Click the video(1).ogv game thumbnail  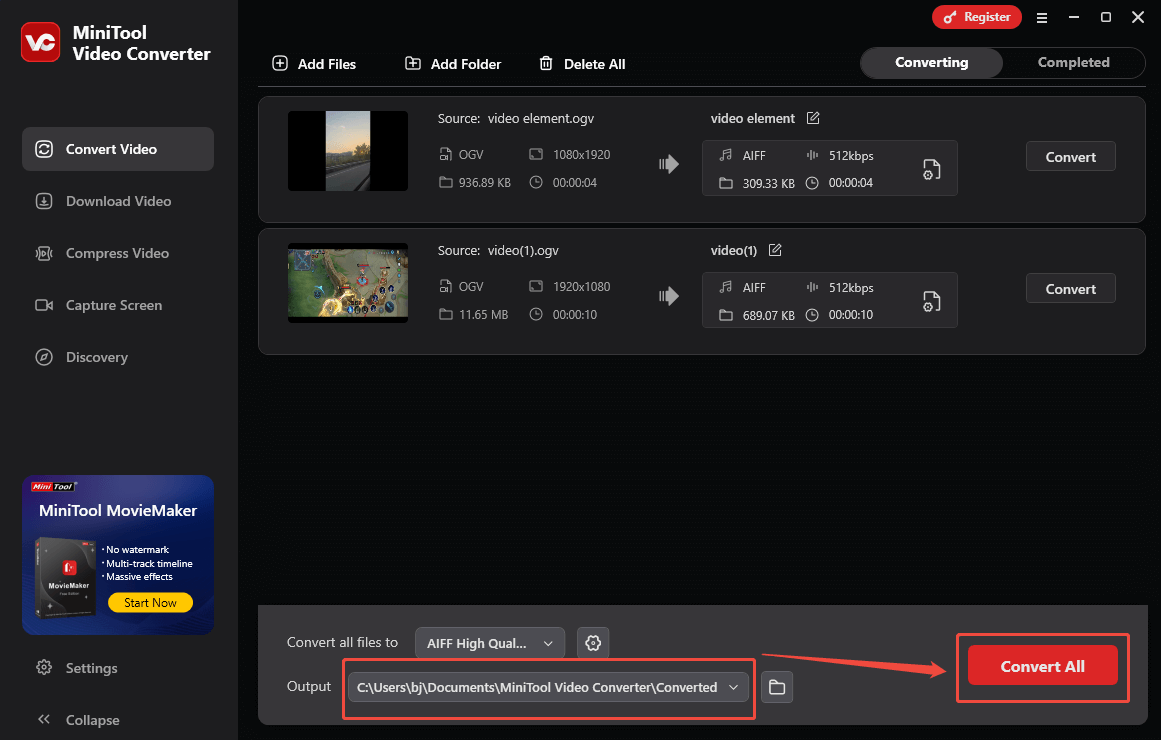pos(348,283)
